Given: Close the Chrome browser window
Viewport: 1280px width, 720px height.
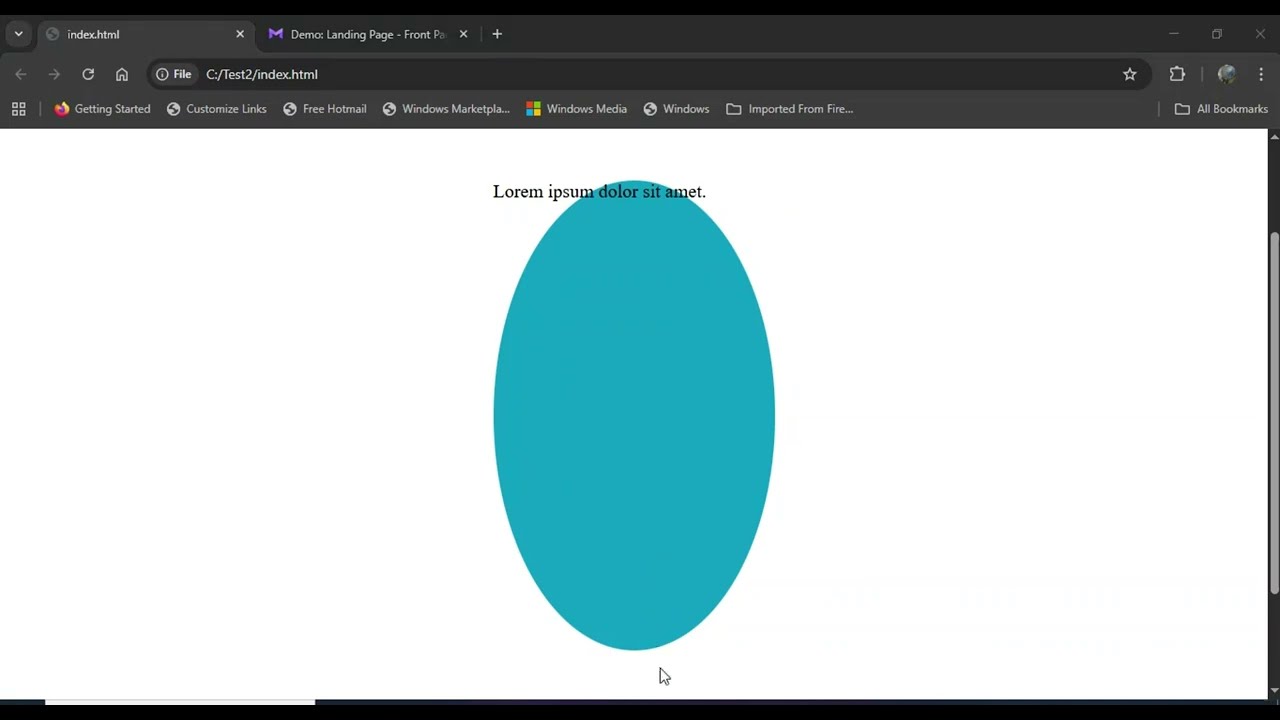Looking at the screenshot, I should (x=1260, y=34).
